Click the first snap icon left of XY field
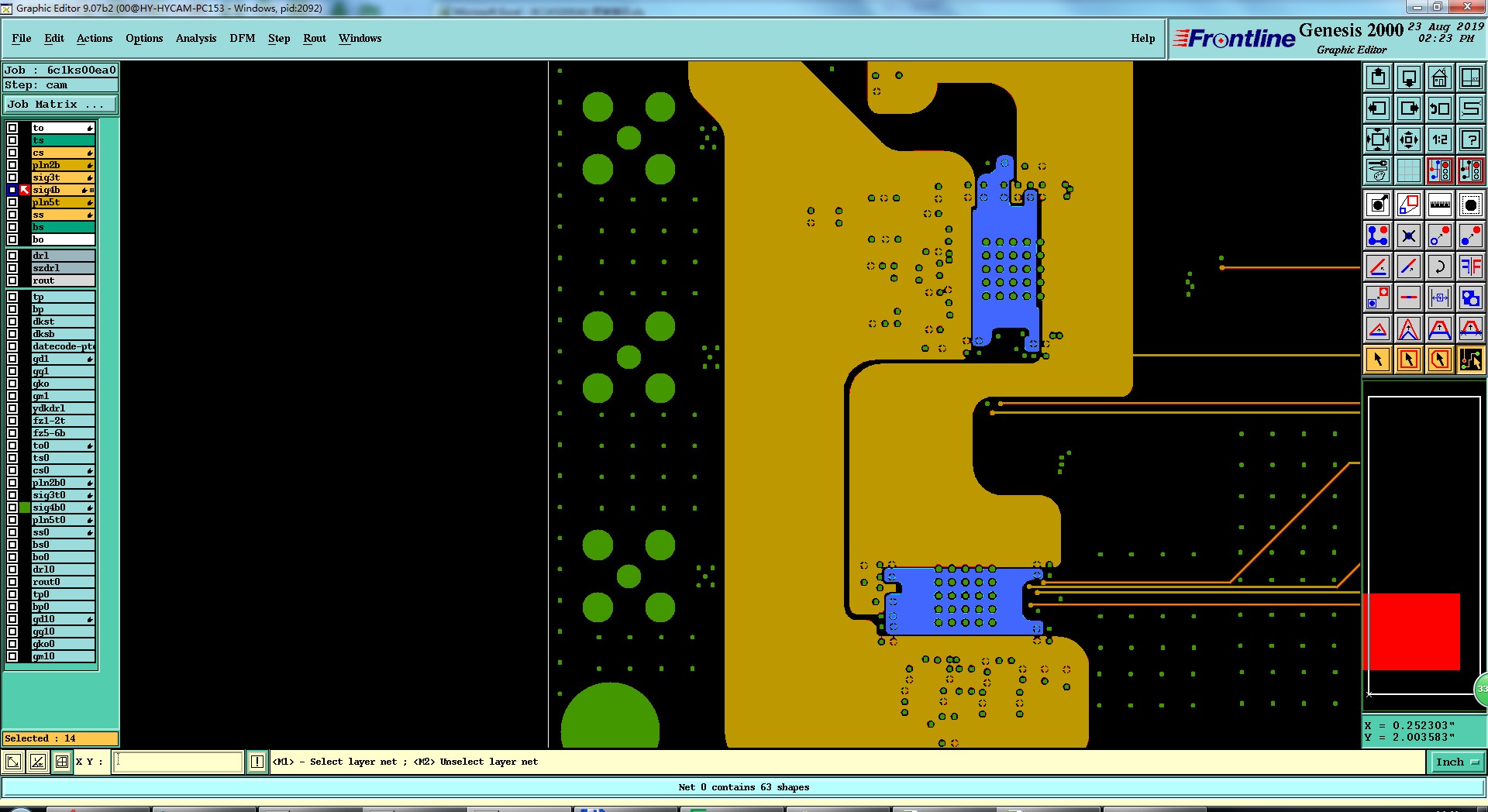Viewport: 1488px width, 812px height. [13, 762]
